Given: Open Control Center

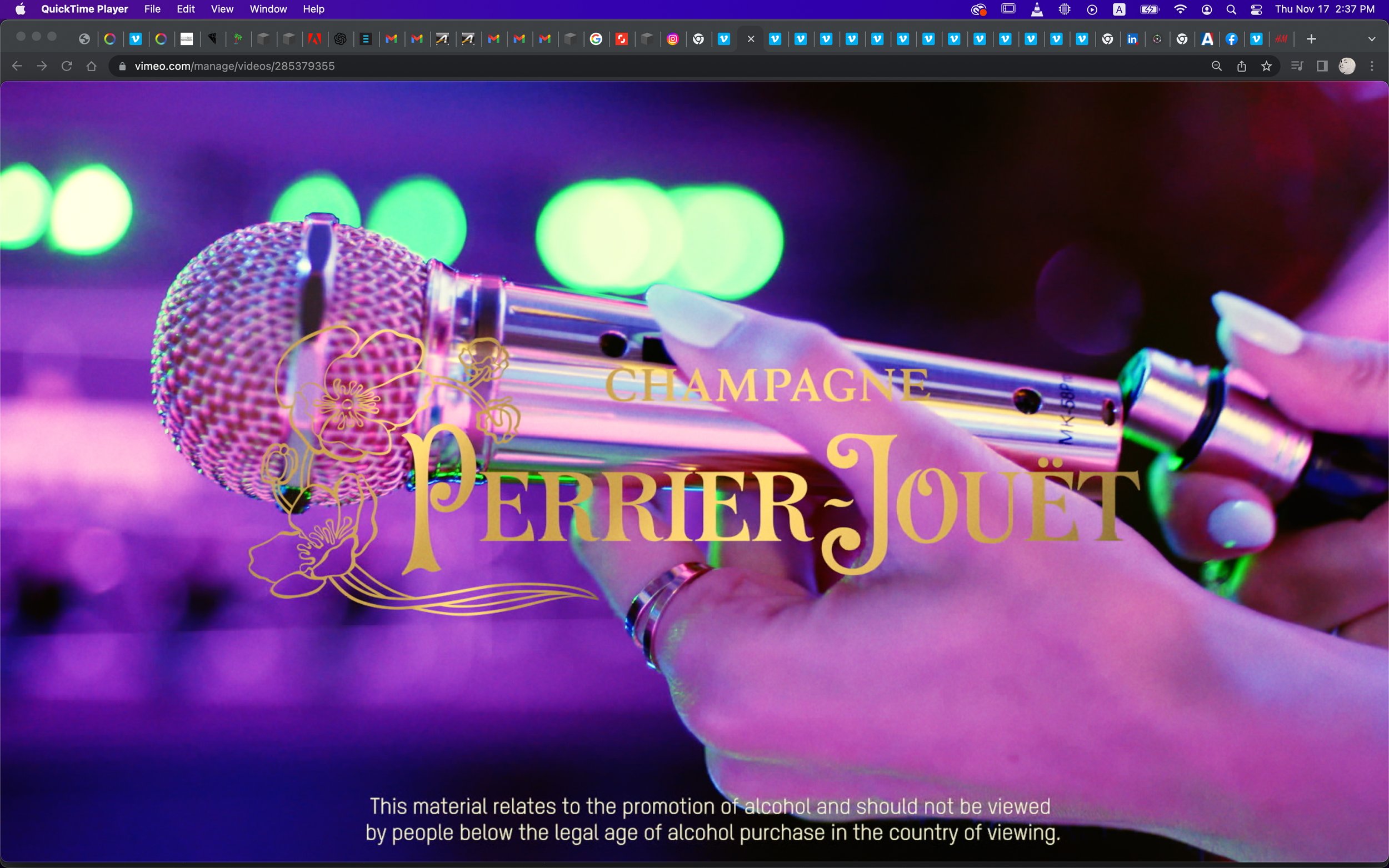Looking at the screenshot, I should (1256, 9).
